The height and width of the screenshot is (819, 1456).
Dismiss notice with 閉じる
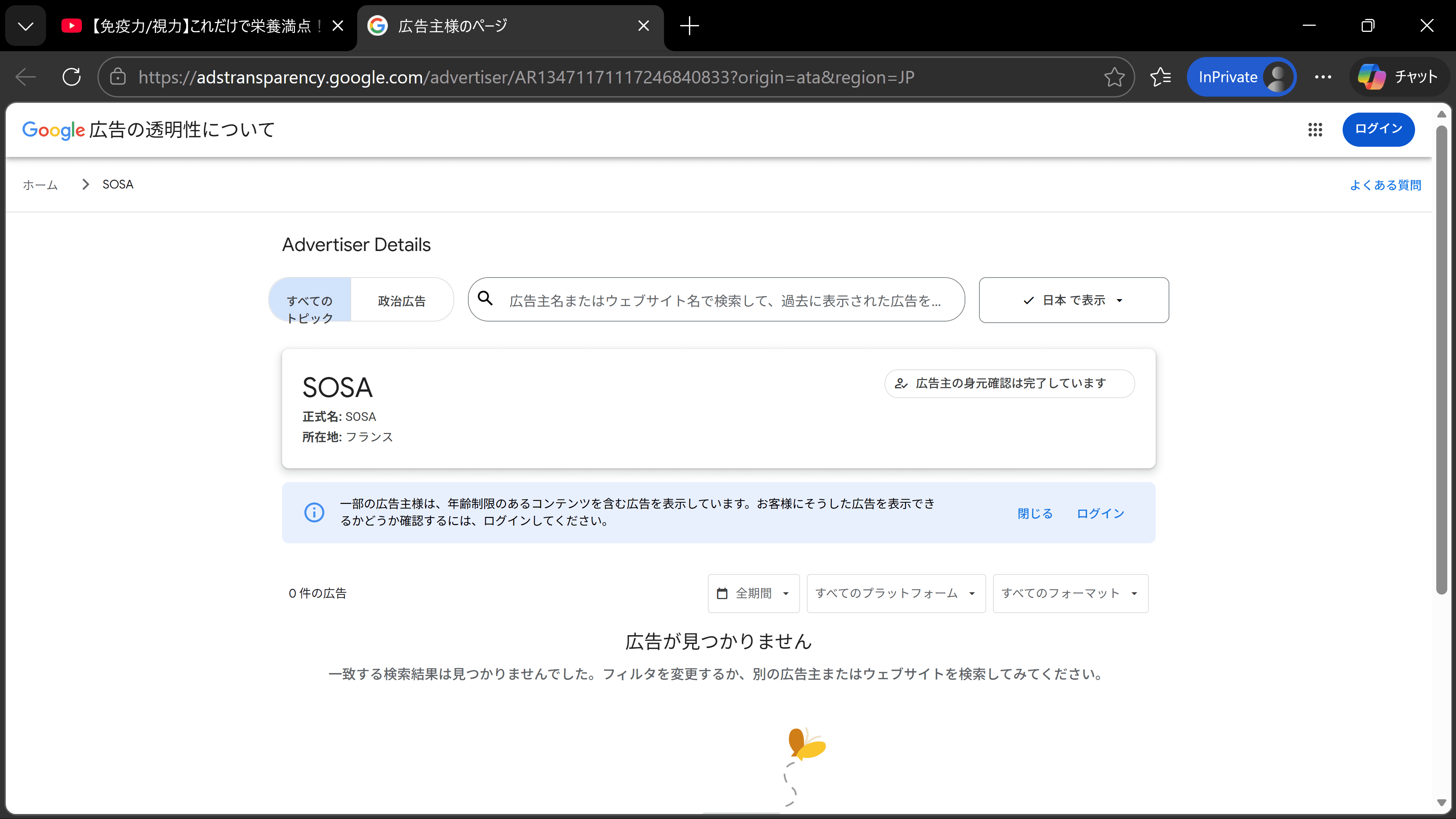[1035, 513]
